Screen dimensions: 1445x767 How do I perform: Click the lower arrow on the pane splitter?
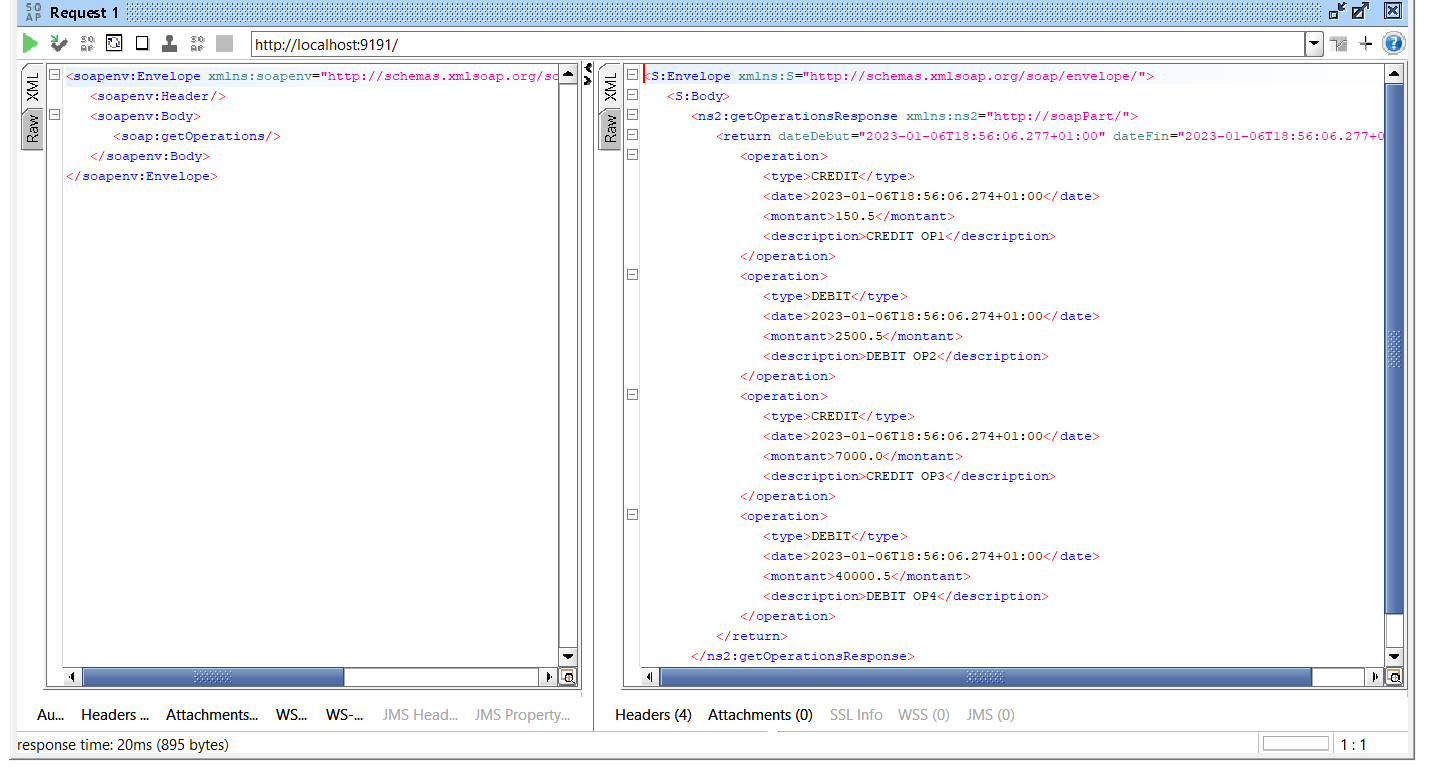(x=588, y=80)
